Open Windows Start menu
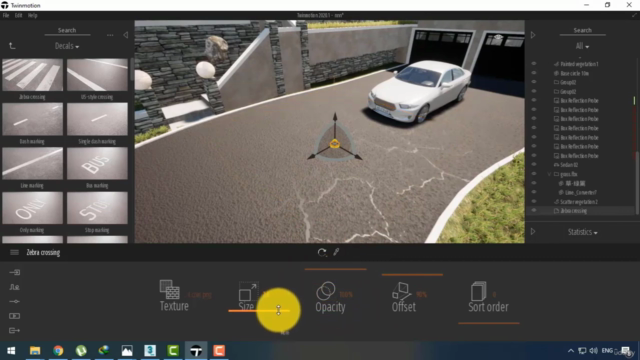Image resolution: width=640 pixels, height=360 pixels. pos(11,351)
